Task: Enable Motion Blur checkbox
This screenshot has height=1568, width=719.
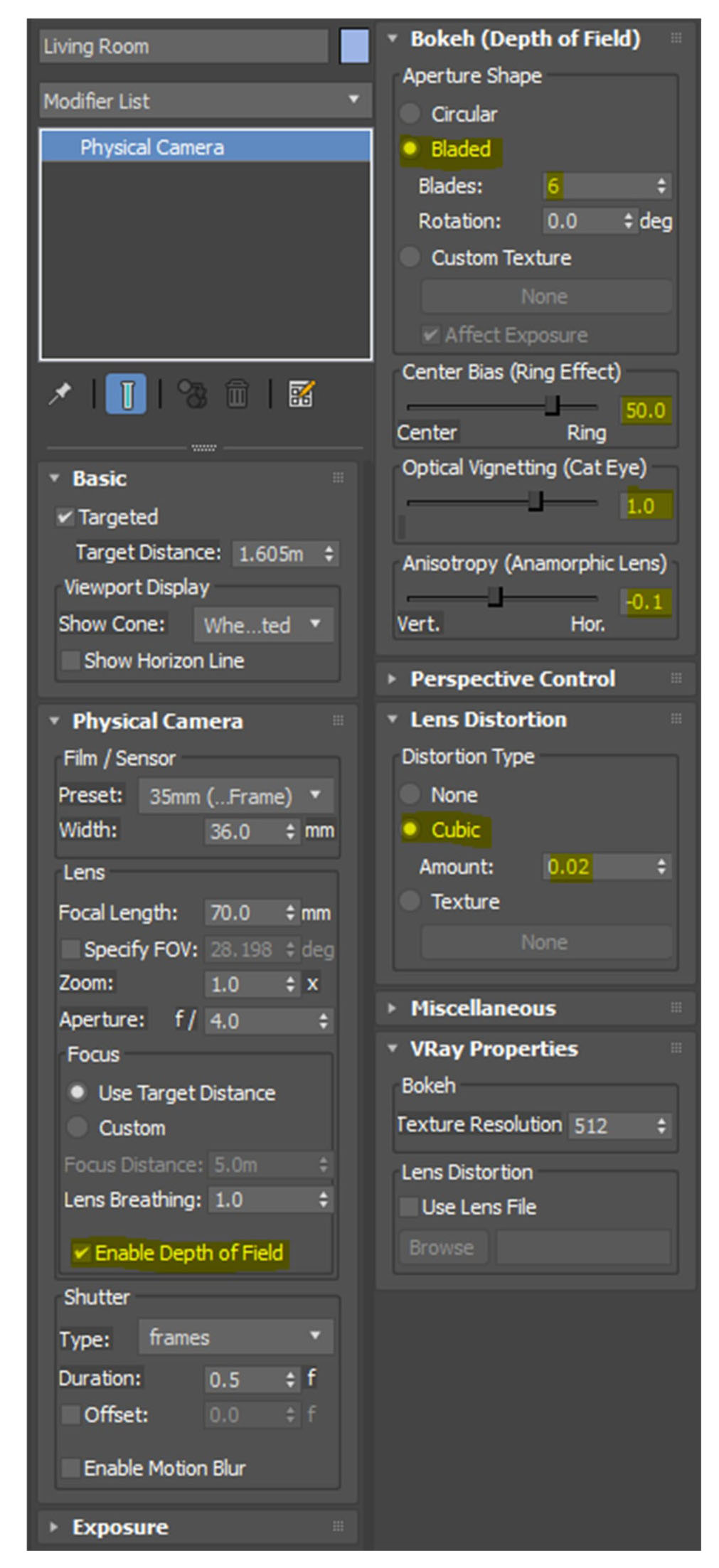Action: coord(71,1467)
